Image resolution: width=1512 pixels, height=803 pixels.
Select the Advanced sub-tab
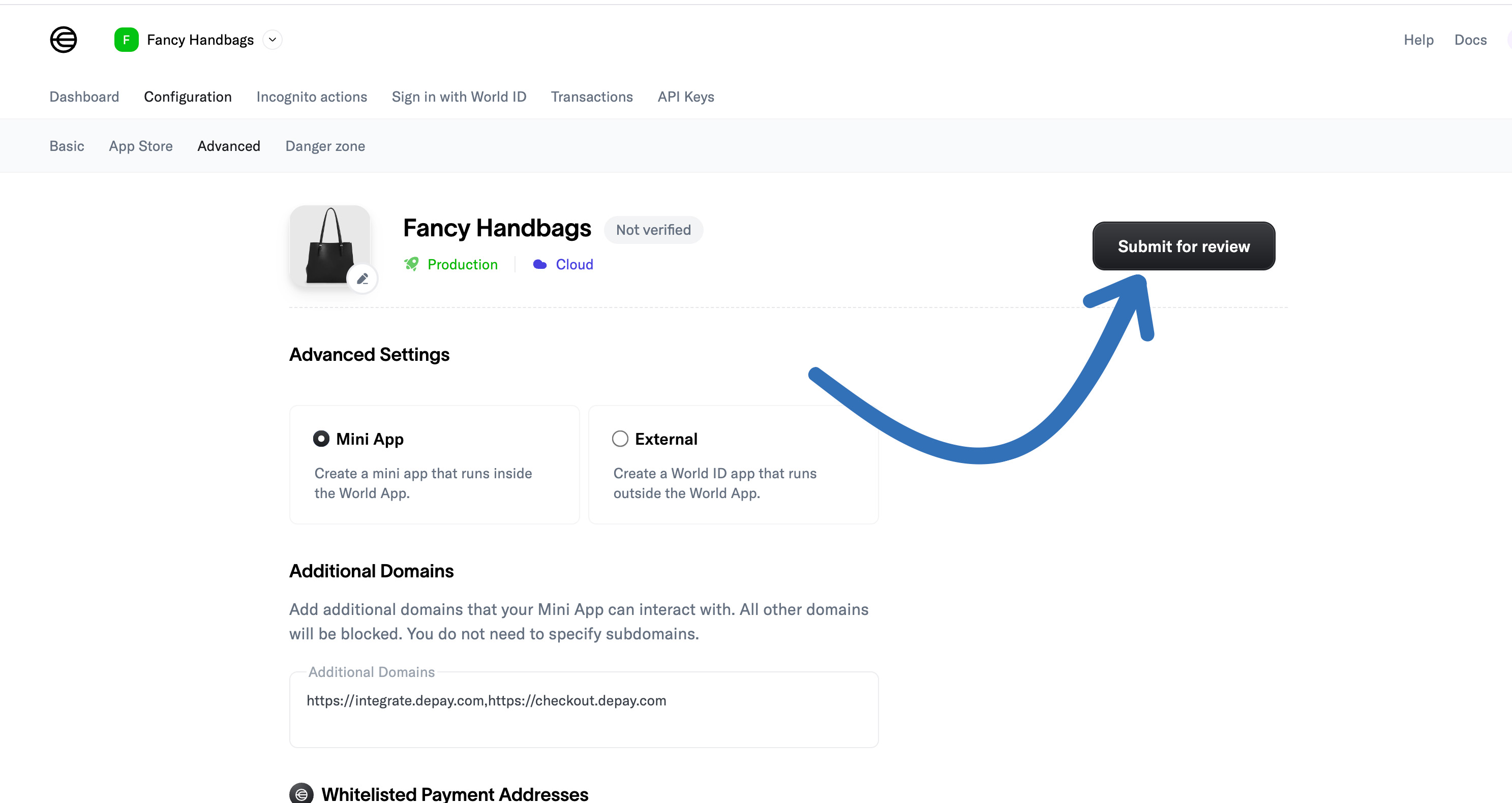point(229,146)
